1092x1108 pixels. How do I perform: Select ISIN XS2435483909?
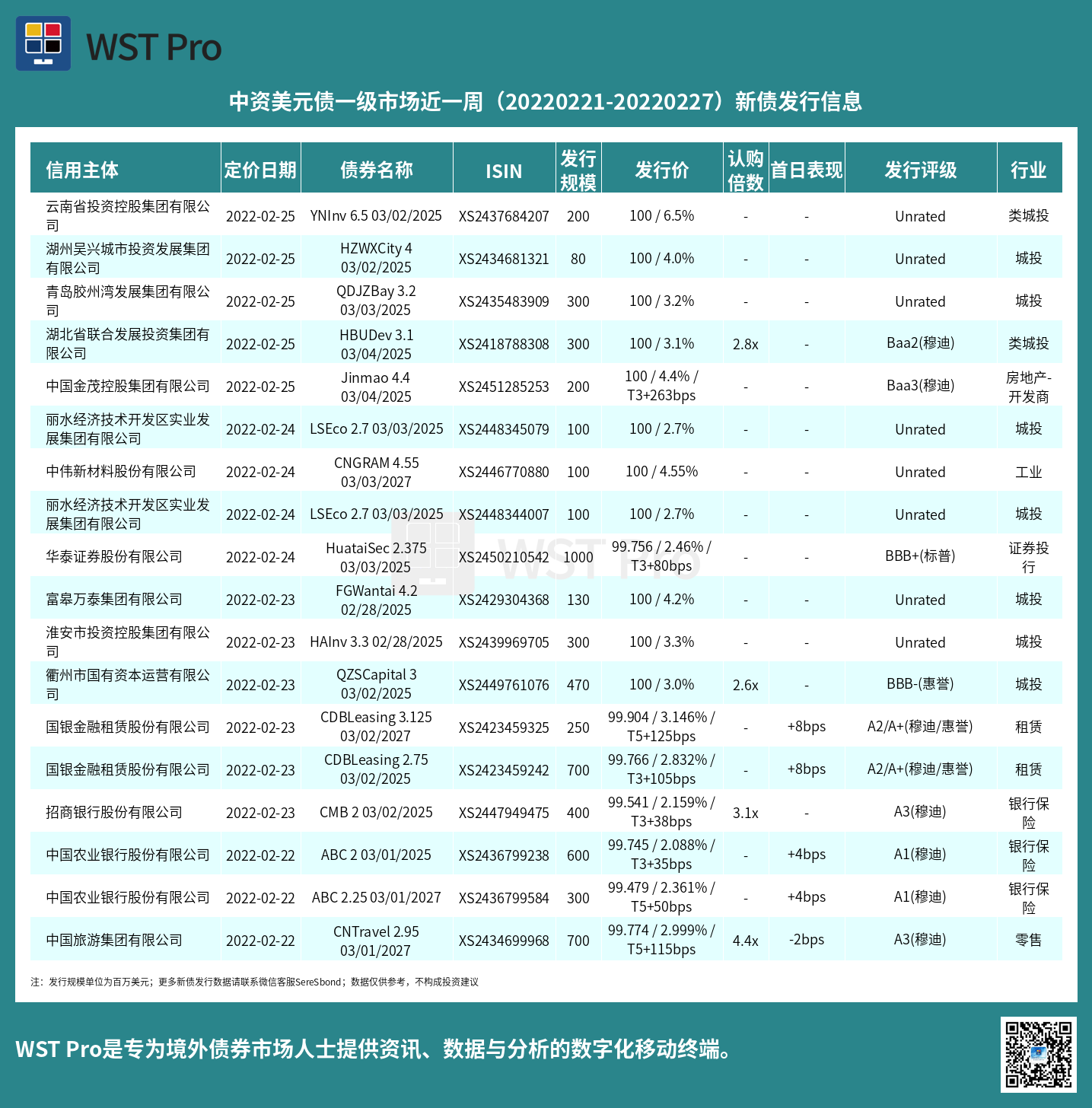tap(504, 302)
